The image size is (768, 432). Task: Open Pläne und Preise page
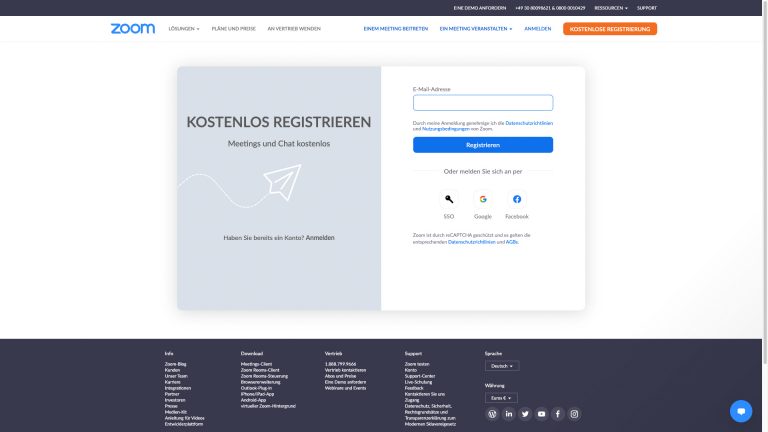coord(234,29)
